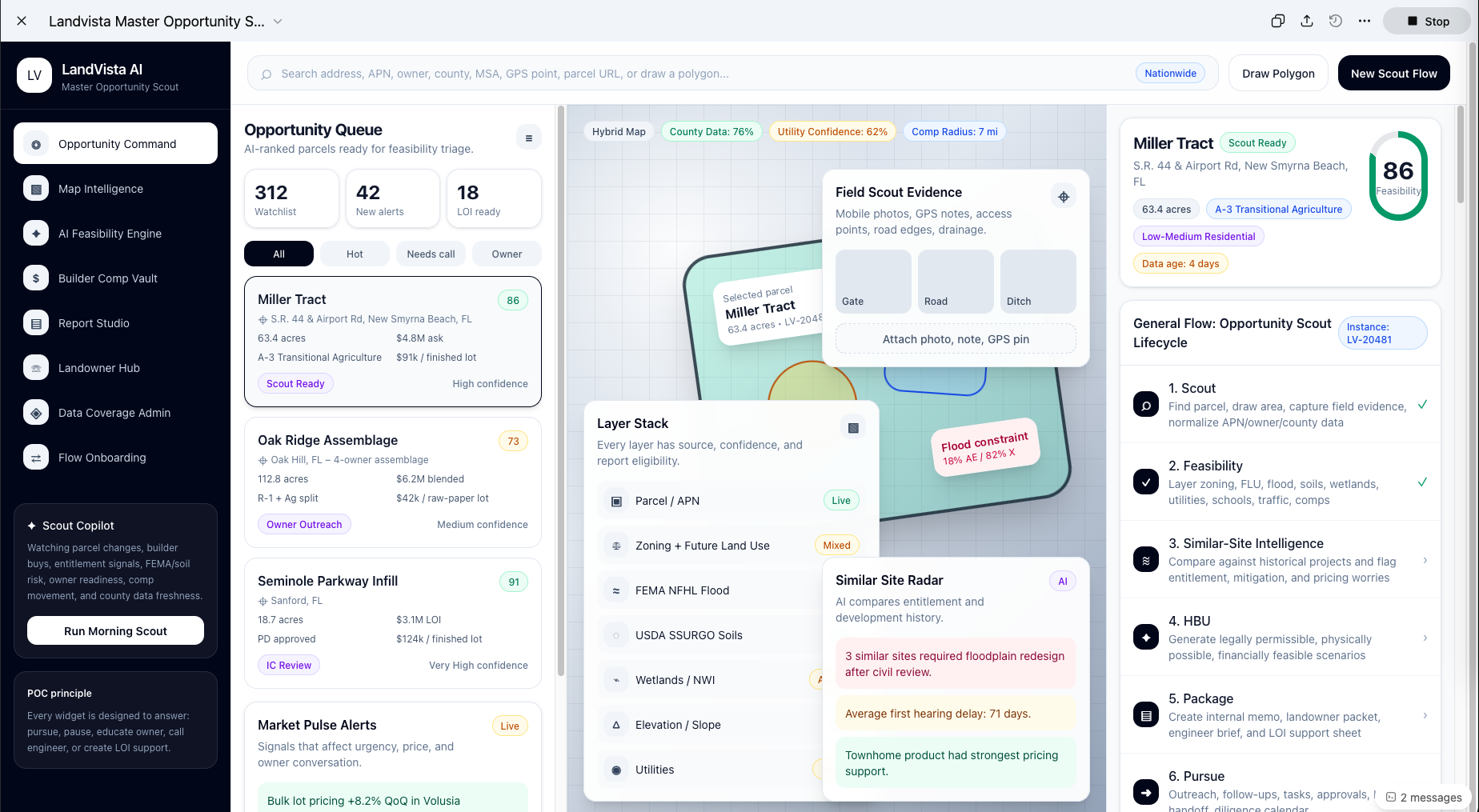The image size is (1479, 812).
Task: Open the more options menu next to Stop
Action: 1364,21
